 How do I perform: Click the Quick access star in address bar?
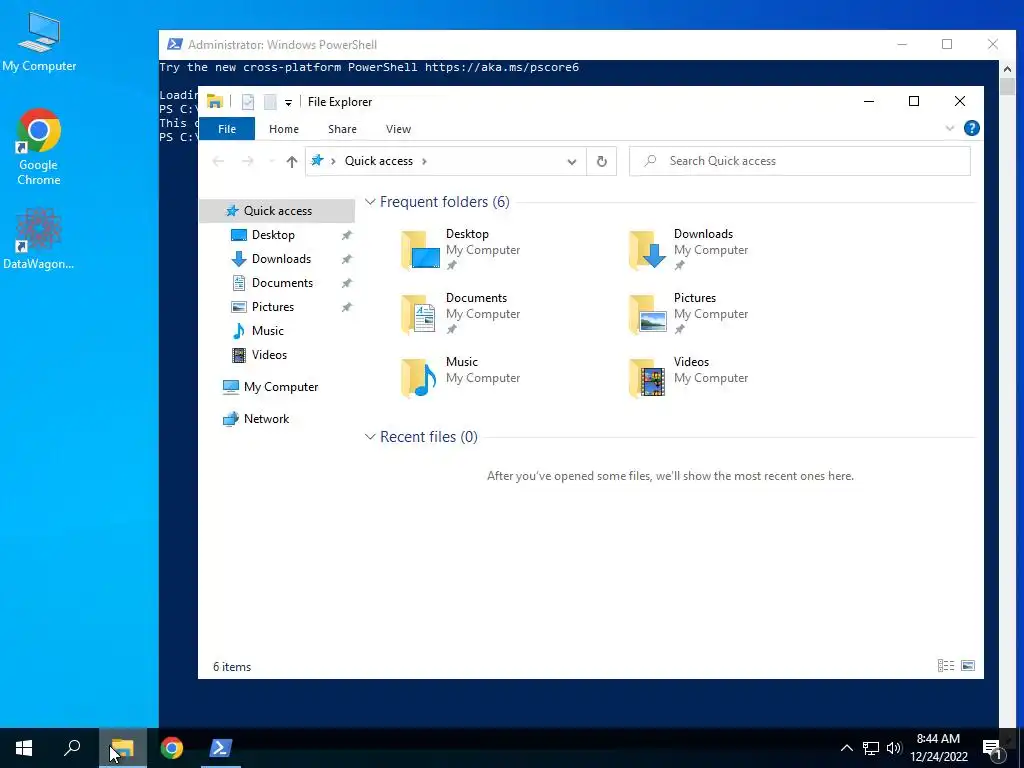pyautogui.click(x=317, y=161)
